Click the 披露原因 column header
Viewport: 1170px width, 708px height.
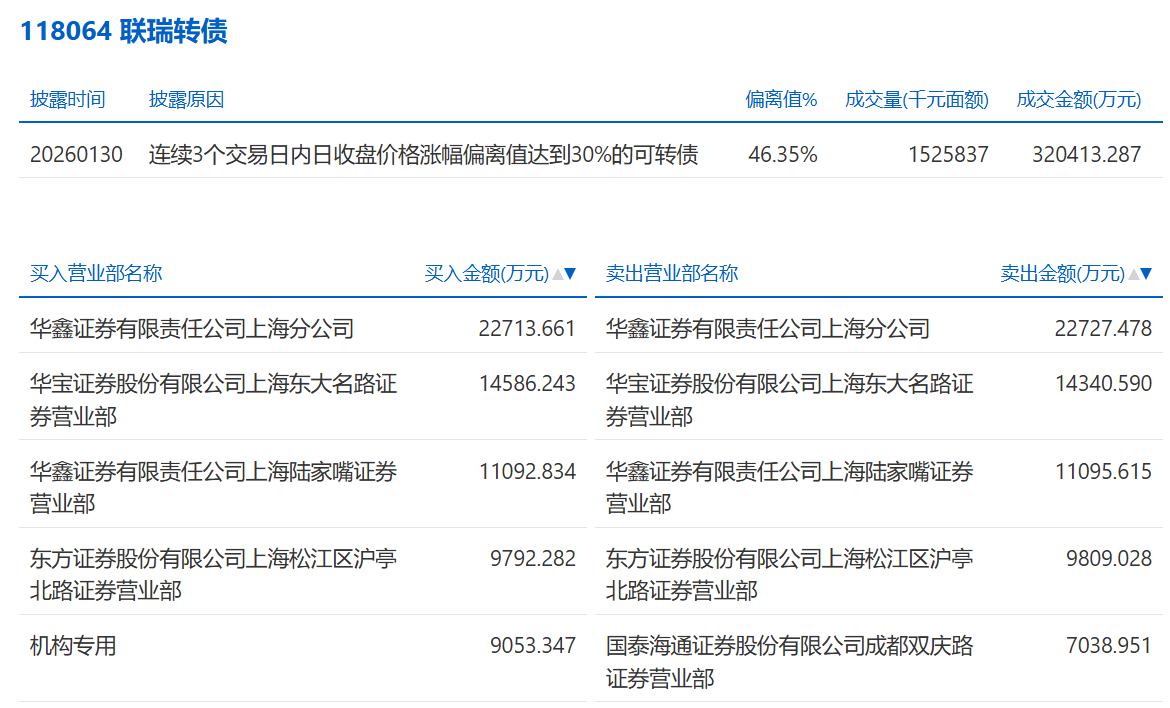(x=186, y=100)
